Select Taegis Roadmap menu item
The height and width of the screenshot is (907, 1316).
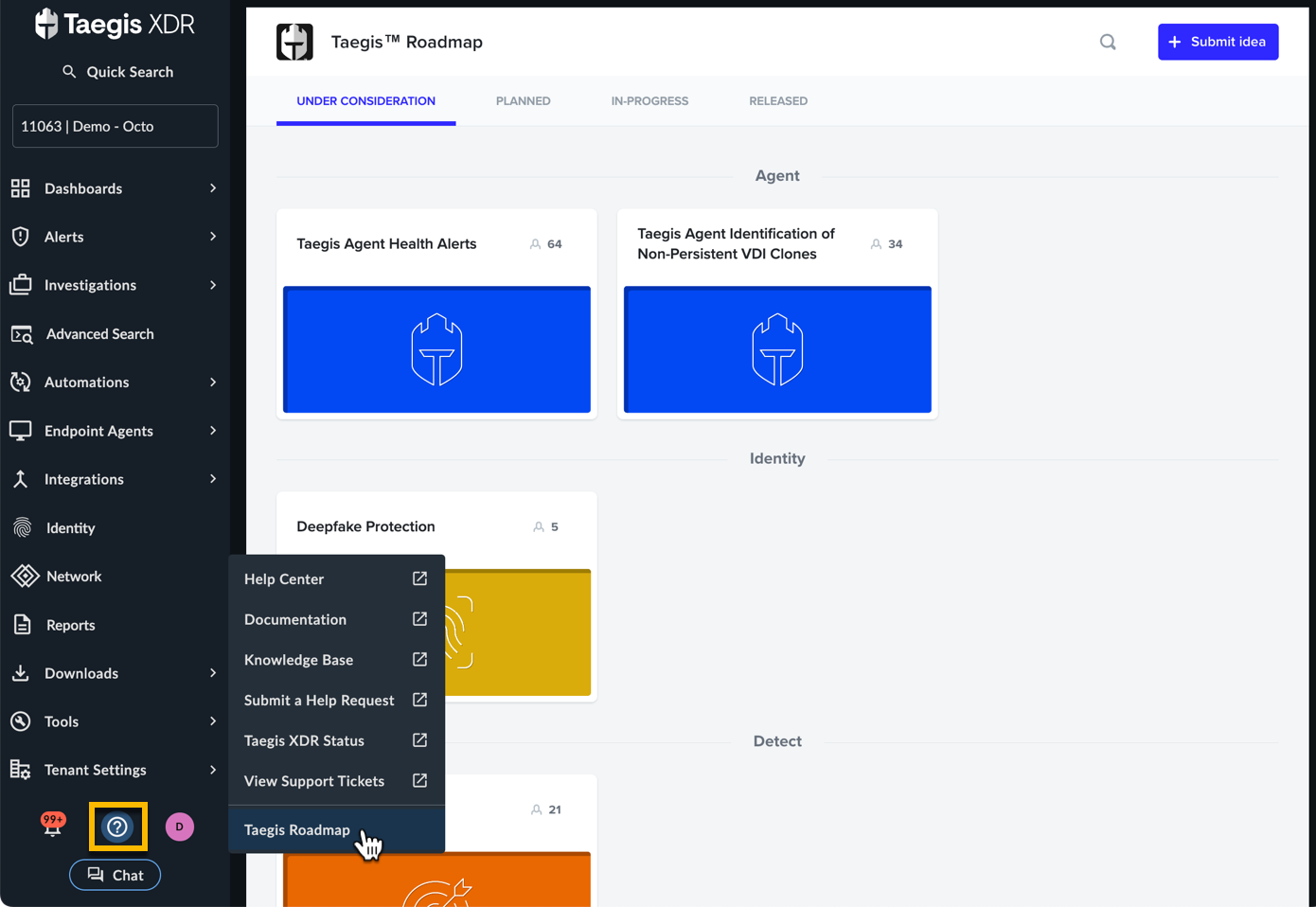point(336,830)
